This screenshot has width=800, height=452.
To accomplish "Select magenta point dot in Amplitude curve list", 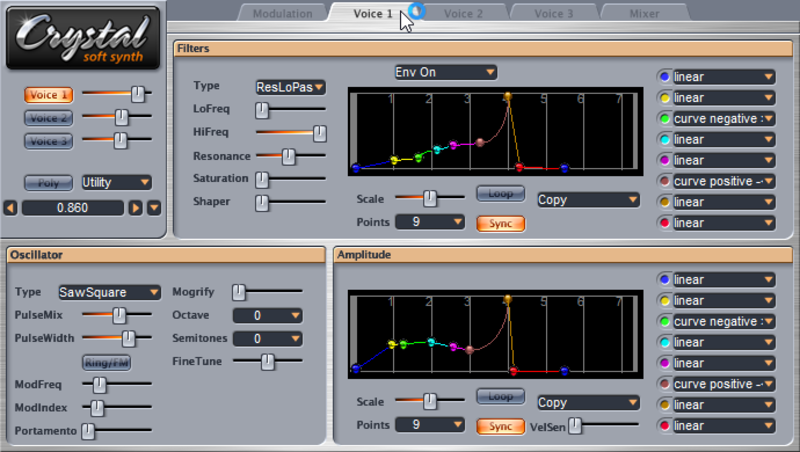I will [664, 364].
